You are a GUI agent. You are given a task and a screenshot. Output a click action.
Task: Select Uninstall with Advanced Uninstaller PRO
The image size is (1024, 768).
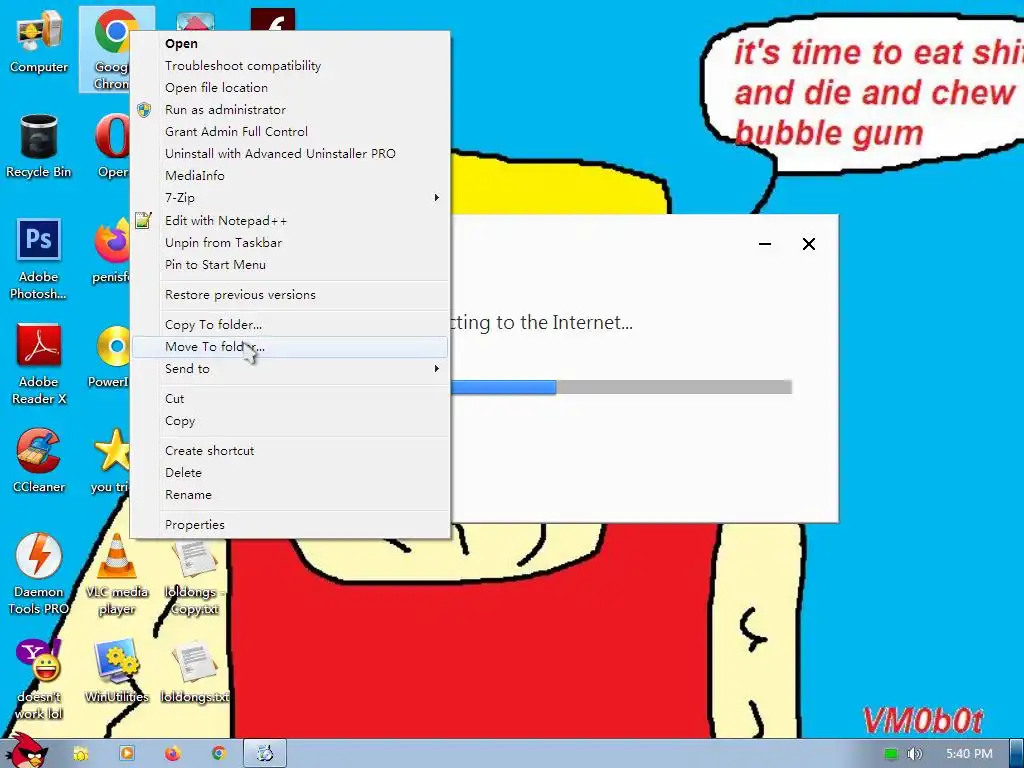[x=290, y=153]
